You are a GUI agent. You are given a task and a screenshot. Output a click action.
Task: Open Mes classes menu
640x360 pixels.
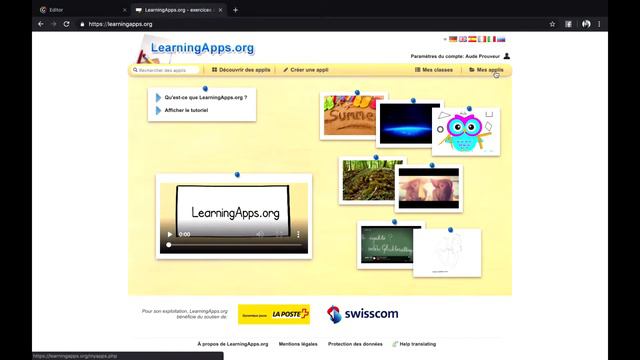click(x=433, y=70)
